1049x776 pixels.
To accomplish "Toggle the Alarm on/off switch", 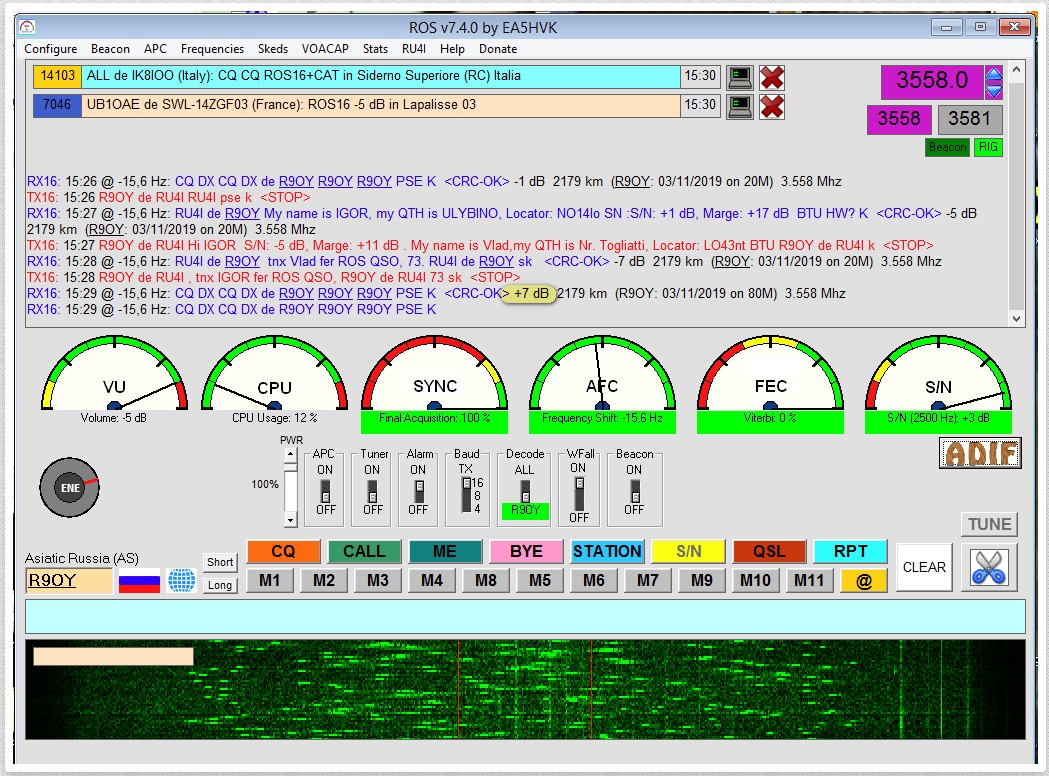I will pyautogui.click(x=418, y=490).
